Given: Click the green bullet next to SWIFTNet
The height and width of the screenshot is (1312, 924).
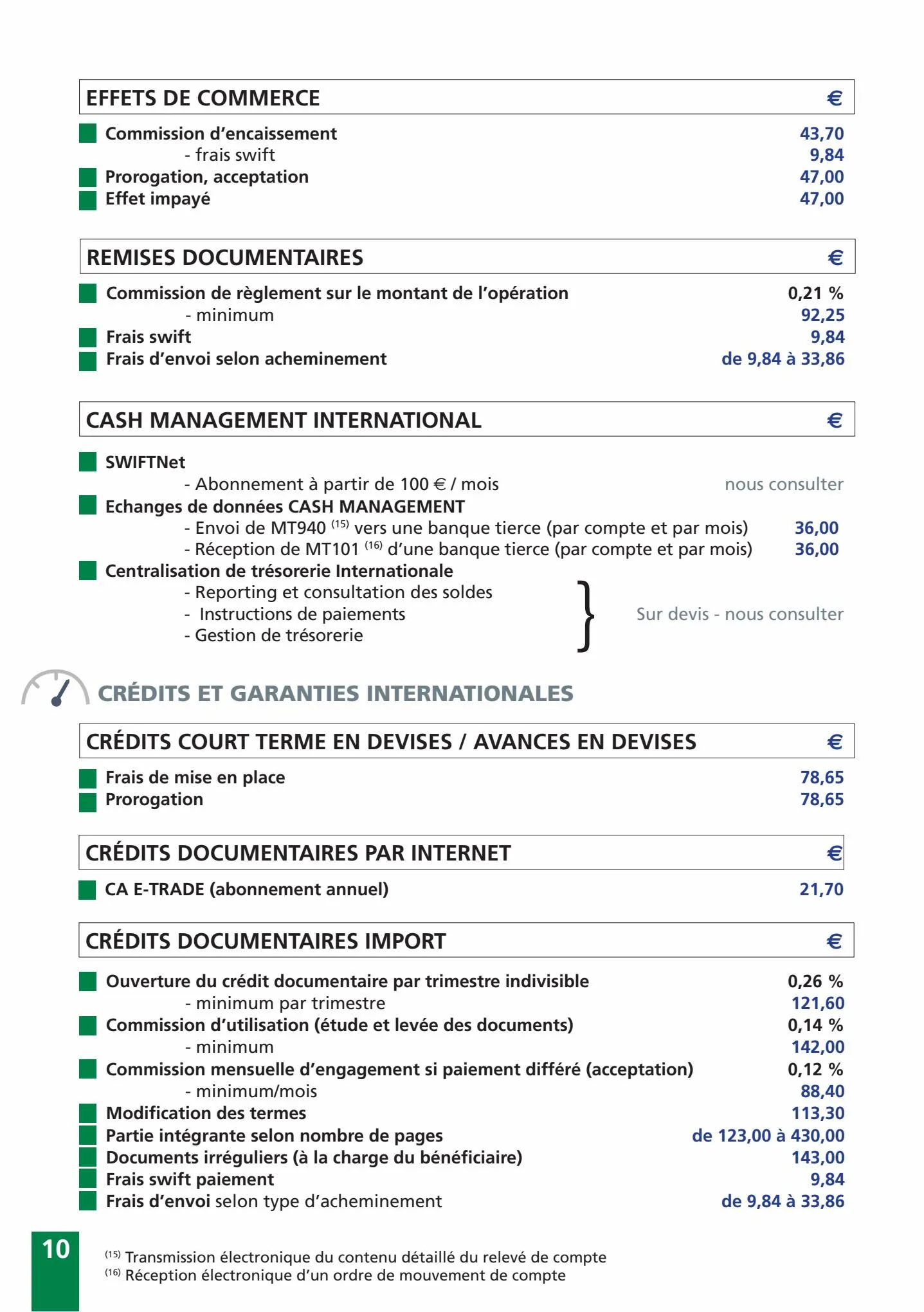Looking at the screenshot, I should (x=88, y=462).
